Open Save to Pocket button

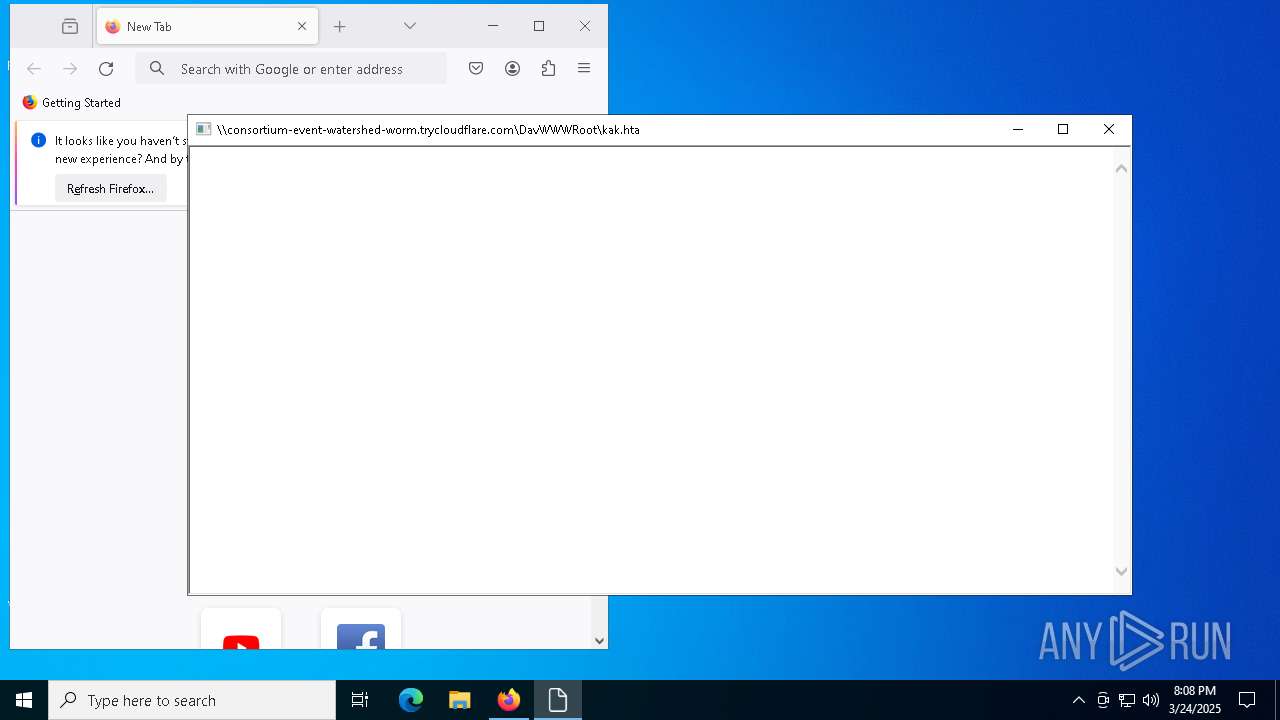(x=476, y=69)
